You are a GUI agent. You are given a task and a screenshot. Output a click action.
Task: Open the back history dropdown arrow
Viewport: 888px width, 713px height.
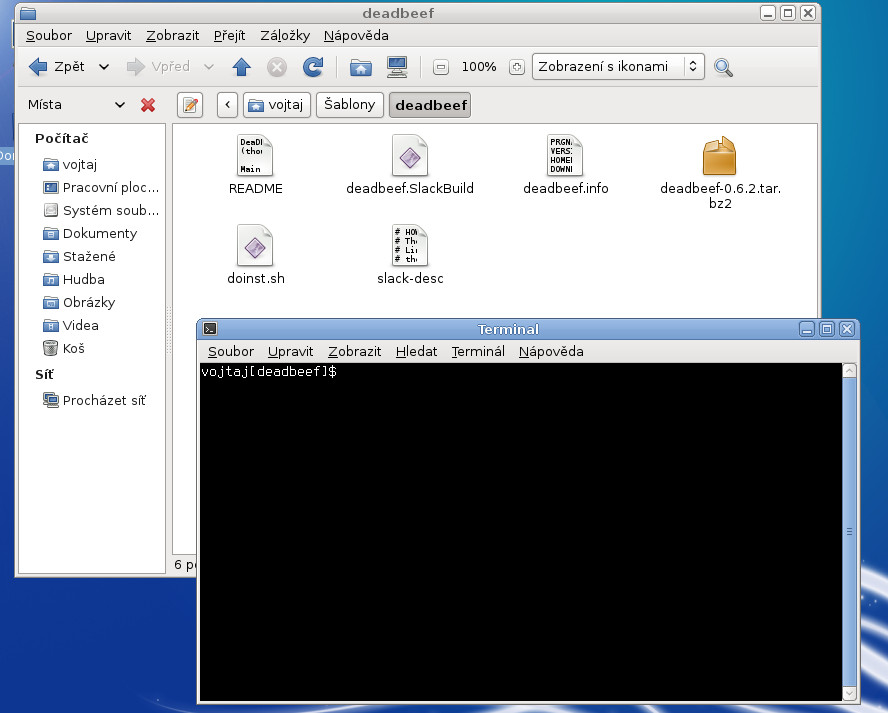pos(104,67)
